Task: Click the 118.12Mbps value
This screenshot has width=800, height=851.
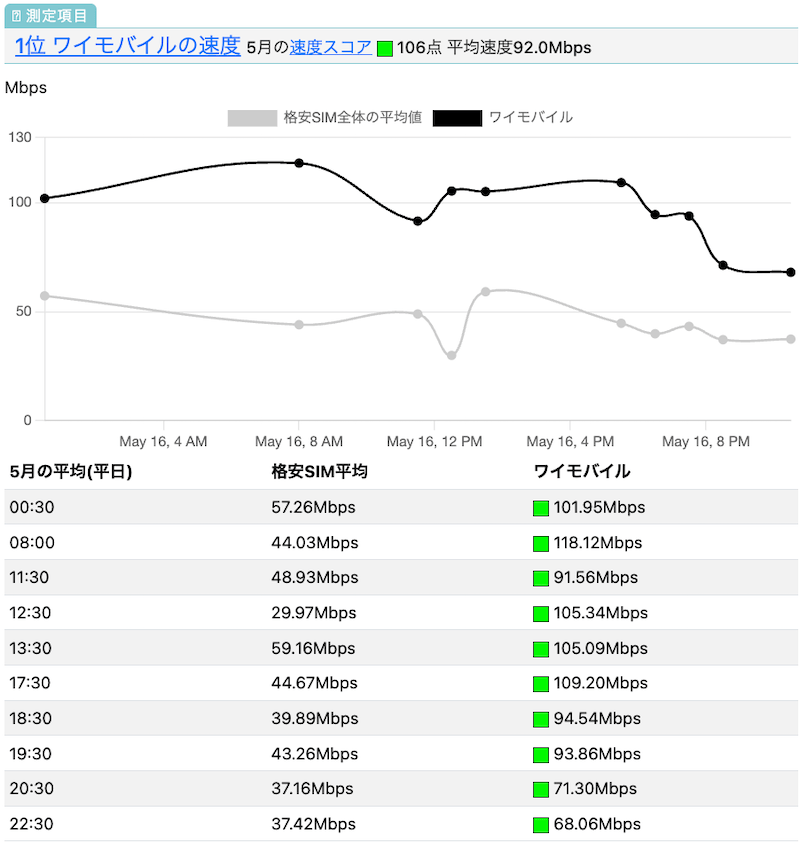Action: point(598,543)
